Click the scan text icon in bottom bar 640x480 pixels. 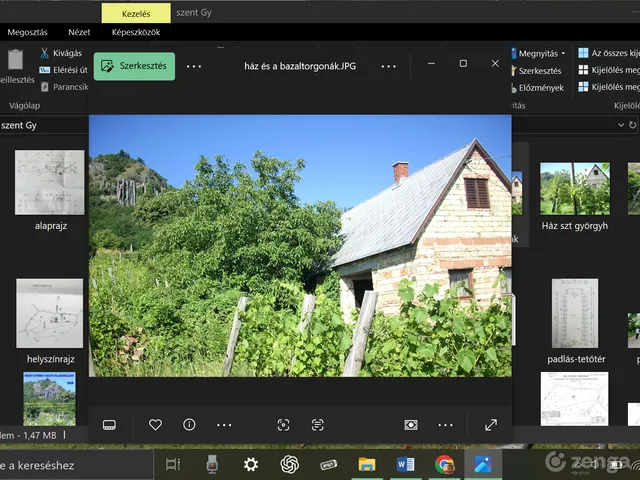point(317,425)
